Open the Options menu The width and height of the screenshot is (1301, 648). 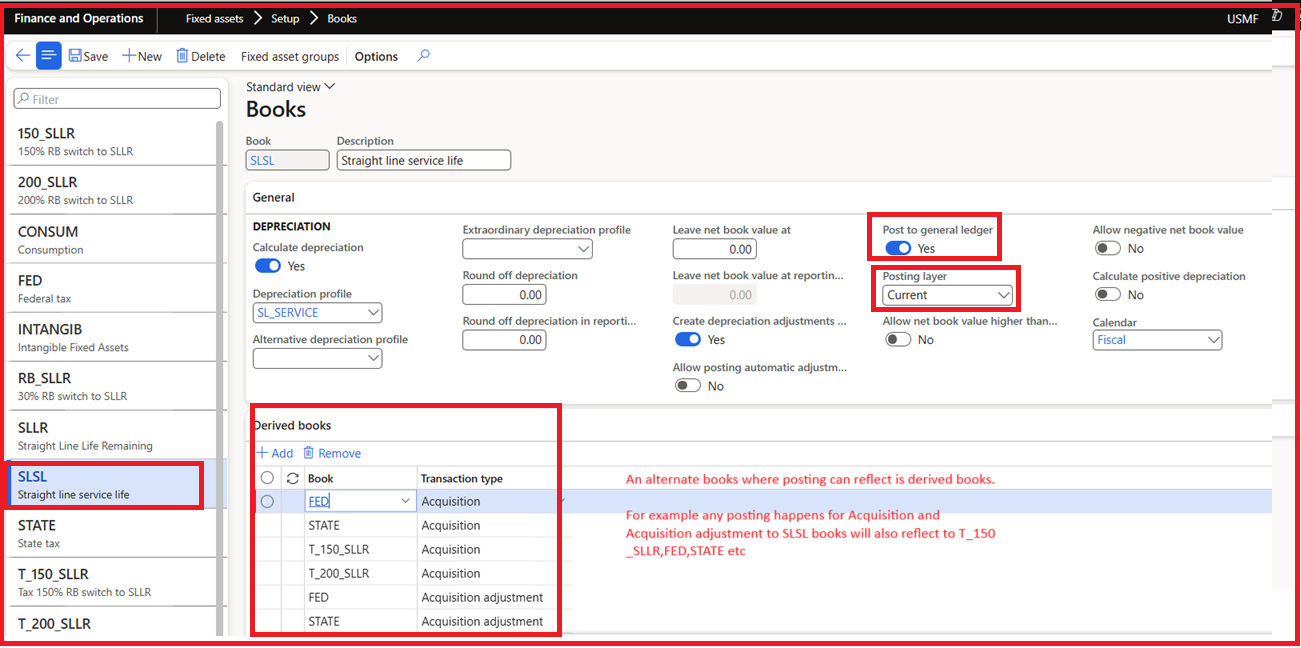coord(376,57)
